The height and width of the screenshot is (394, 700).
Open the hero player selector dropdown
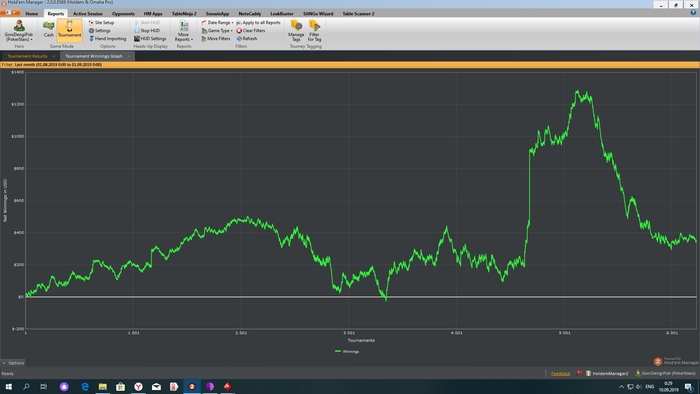point(19,31)
